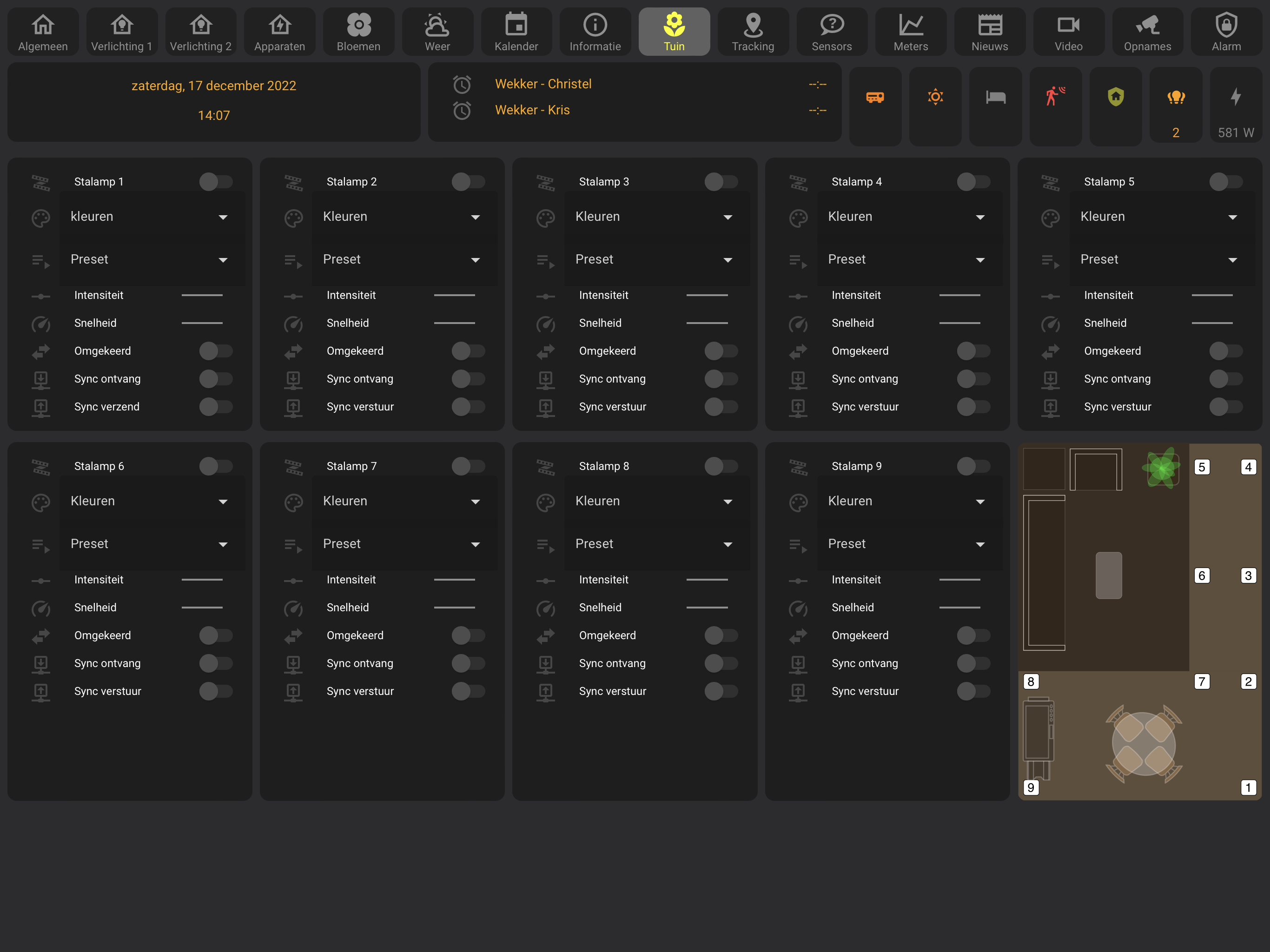Click the green home shield icon
The height and width of the screenshot is (952, 1270).
pyautogui.click(x=1116, y=97)
